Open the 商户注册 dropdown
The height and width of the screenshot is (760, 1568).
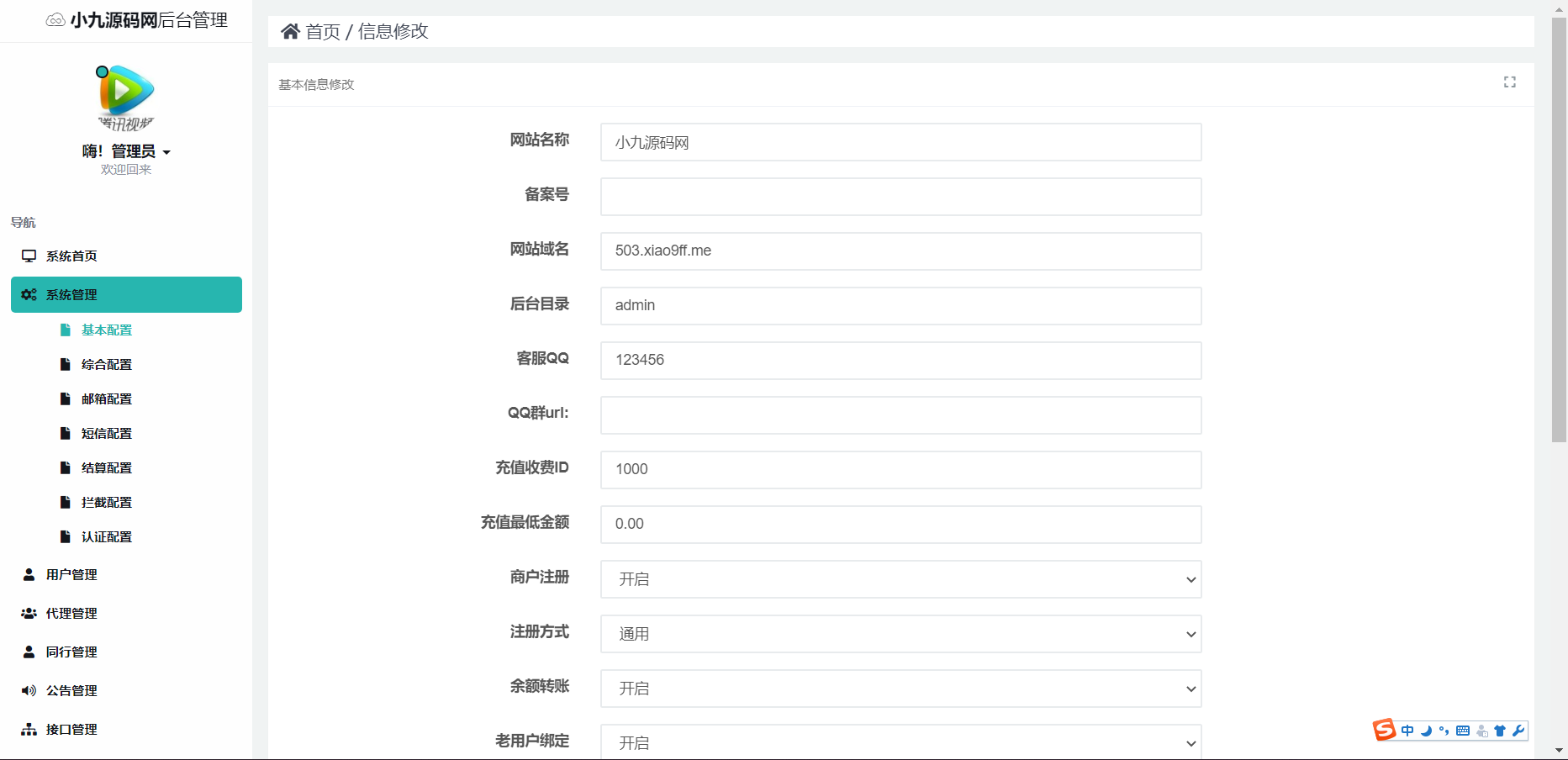900,579
